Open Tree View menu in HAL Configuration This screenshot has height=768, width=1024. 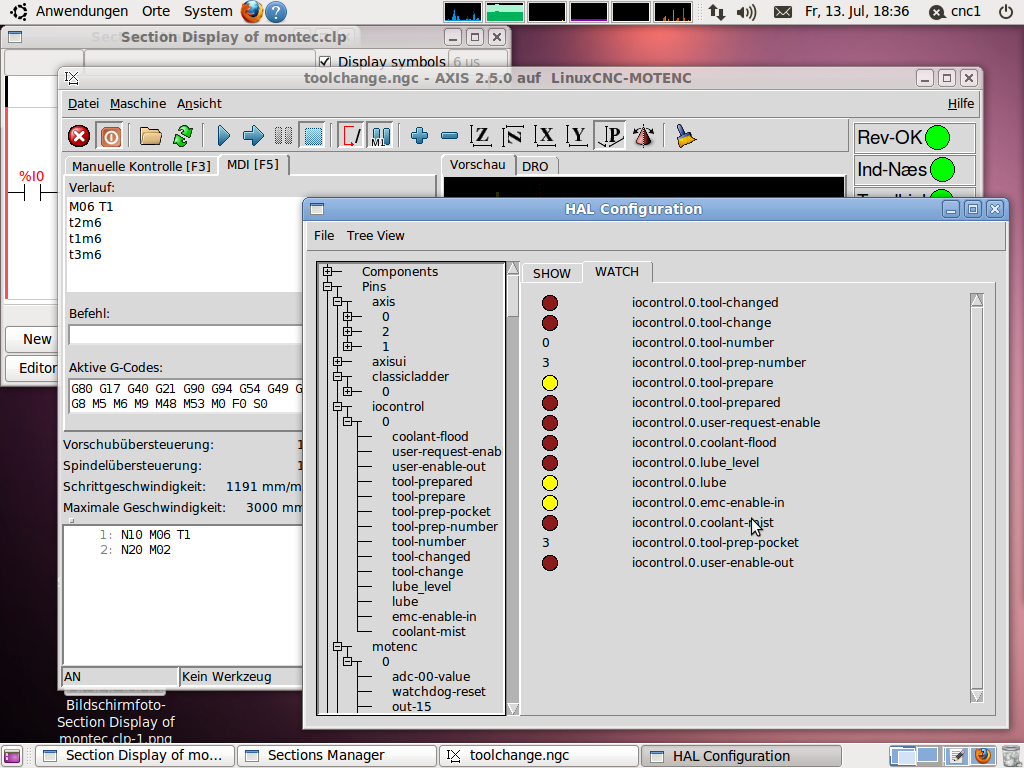[376, 235]
